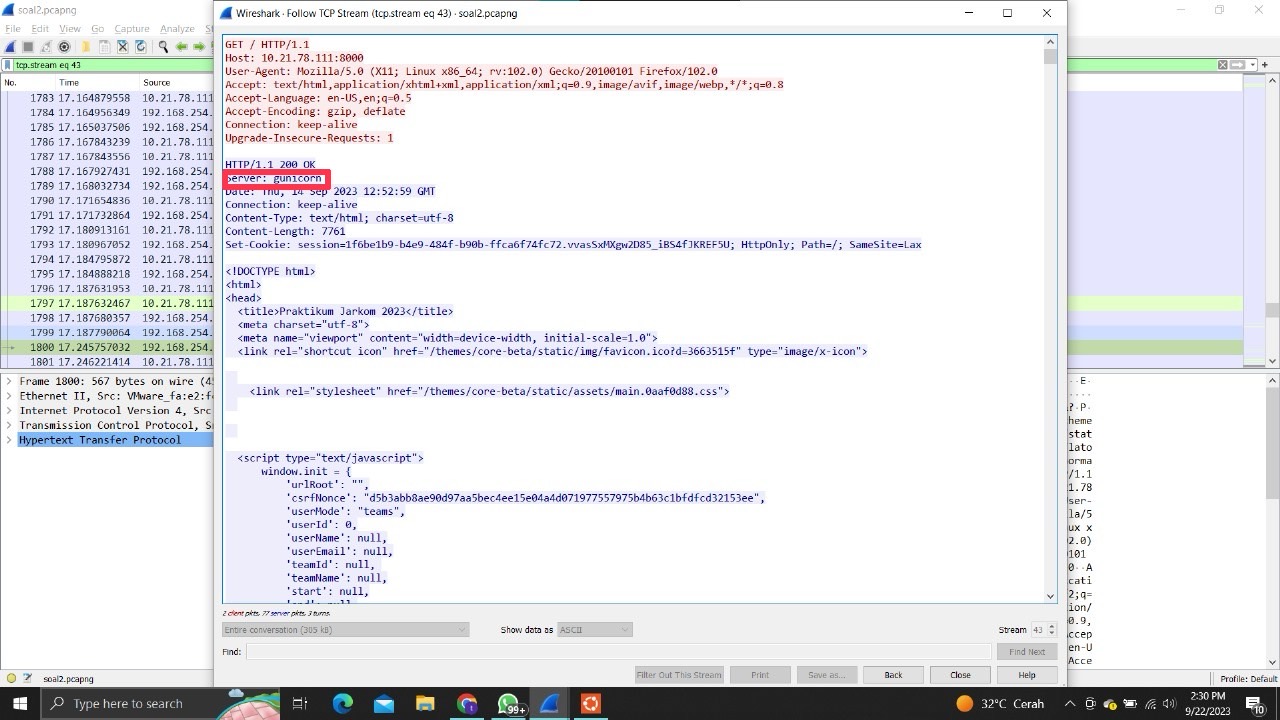Screen dimensions: 1280x720
Task: Change Show data as from ASCII
Action: (x=594, y=629)
